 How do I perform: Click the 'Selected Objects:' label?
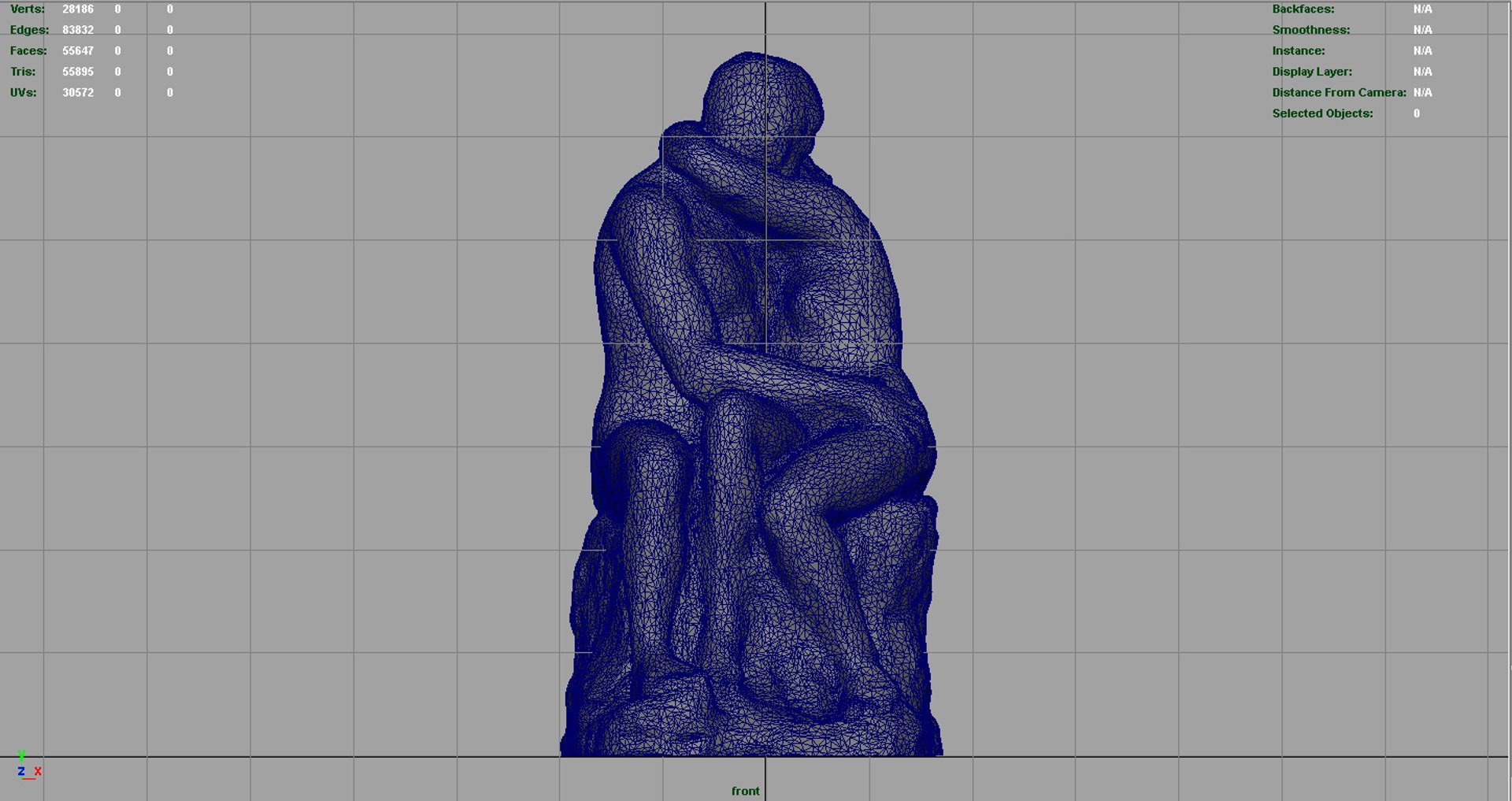click(x=1322, y=113)
